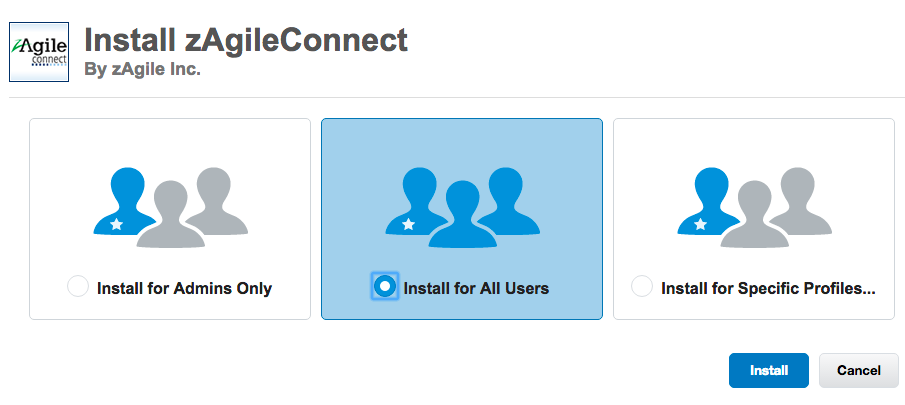Click the "By zAgile Inc." publisher text
Viewport: 905px width, 405px height.
tap(143, 70)
